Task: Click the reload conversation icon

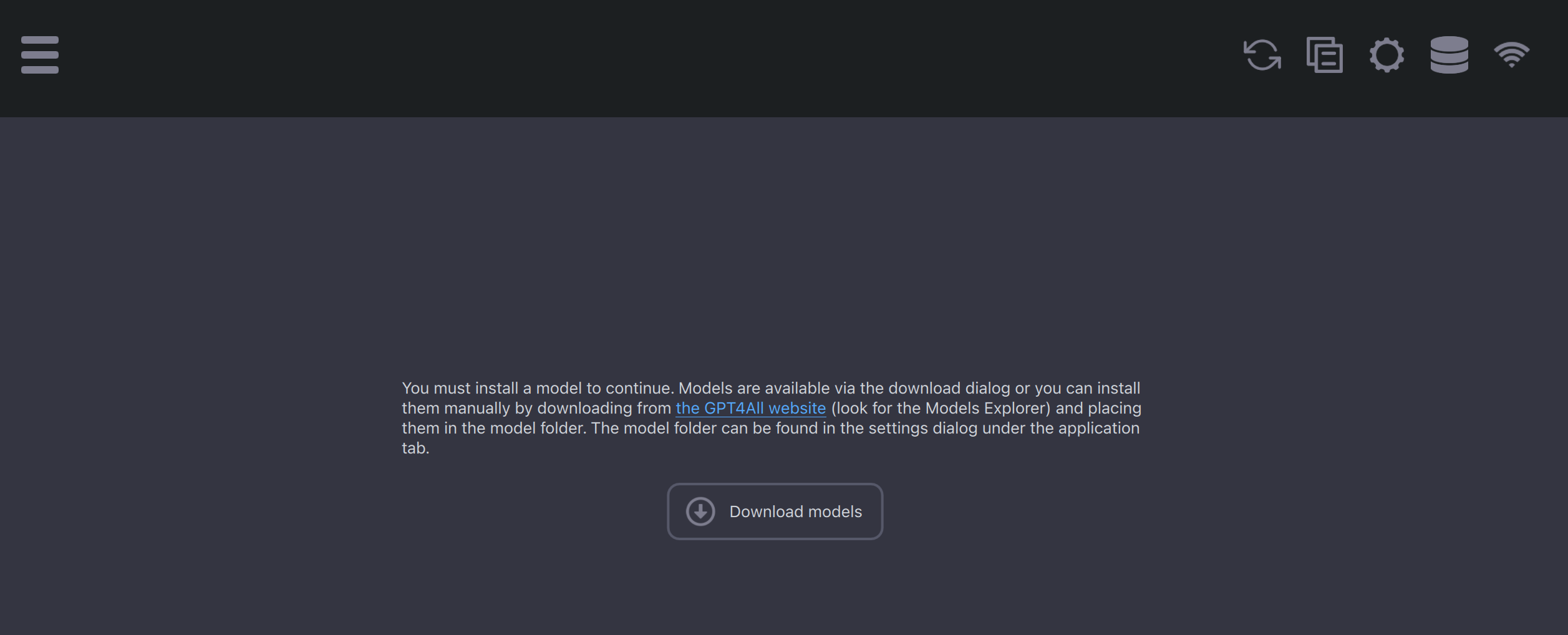Action: [1262, 56]
